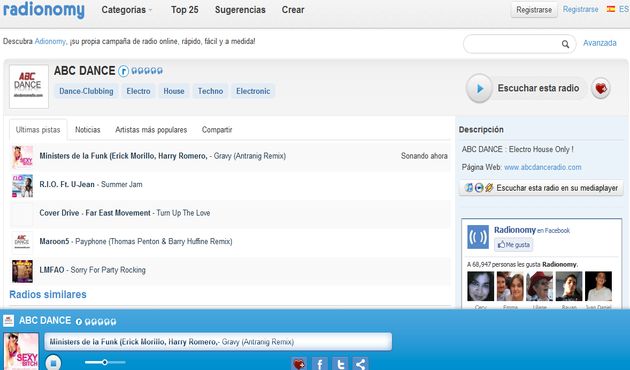Select 'Maroon5 - Payphone' track text
Viewport: 630px width, 370px height.
(x=136, y=241)
